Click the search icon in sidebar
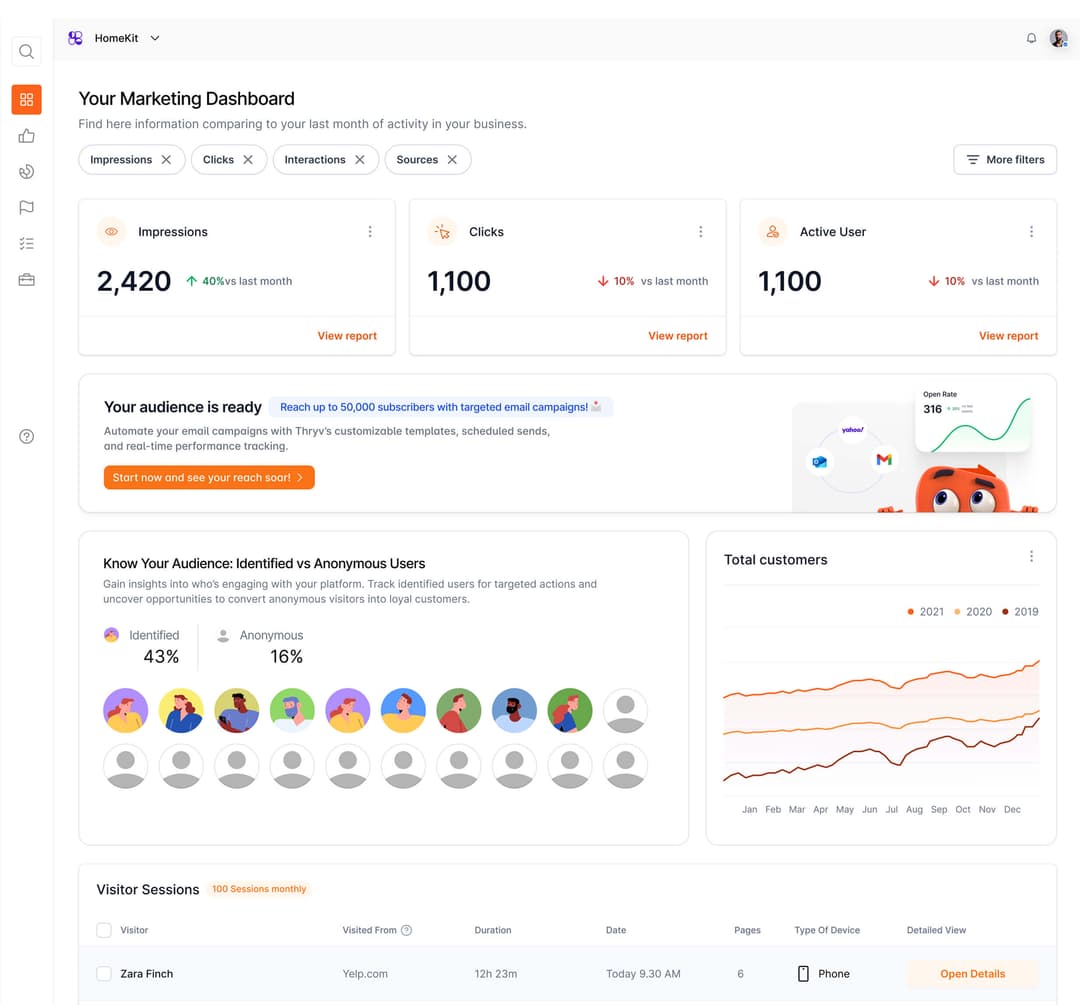This screenshot has height=1005, width=1080. tap(27, 52)
